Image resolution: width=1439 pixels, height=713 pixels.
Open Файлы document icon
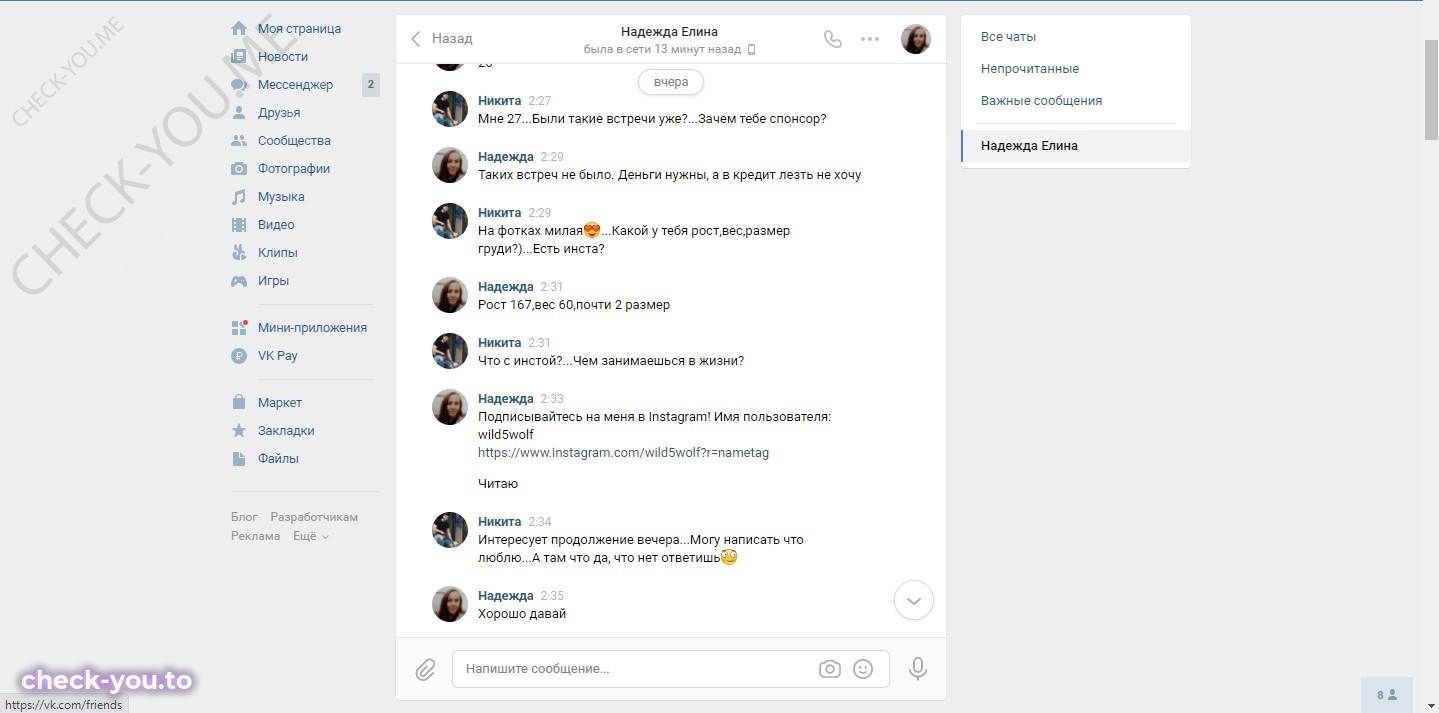pyautogui.click(x=239, y=459)
